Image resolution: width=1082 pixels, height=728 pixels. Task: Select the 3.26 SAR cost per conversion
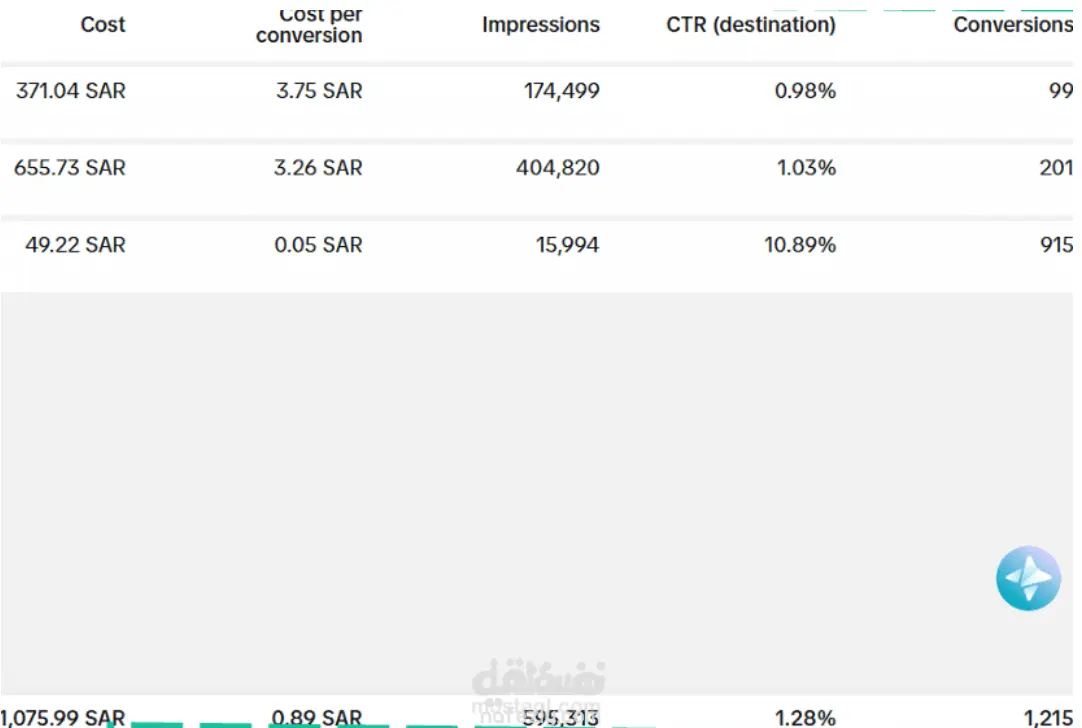click(x=318, y=168)
